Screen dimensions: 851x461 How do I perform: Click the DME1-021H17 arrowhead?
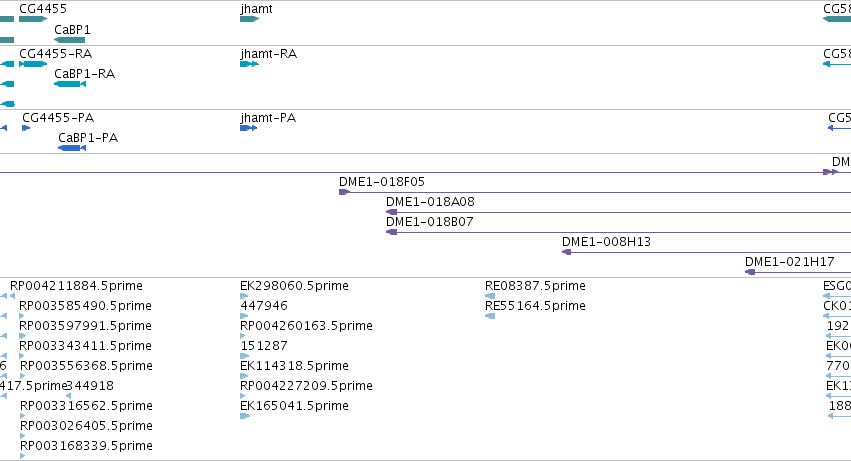pos(750,273)
